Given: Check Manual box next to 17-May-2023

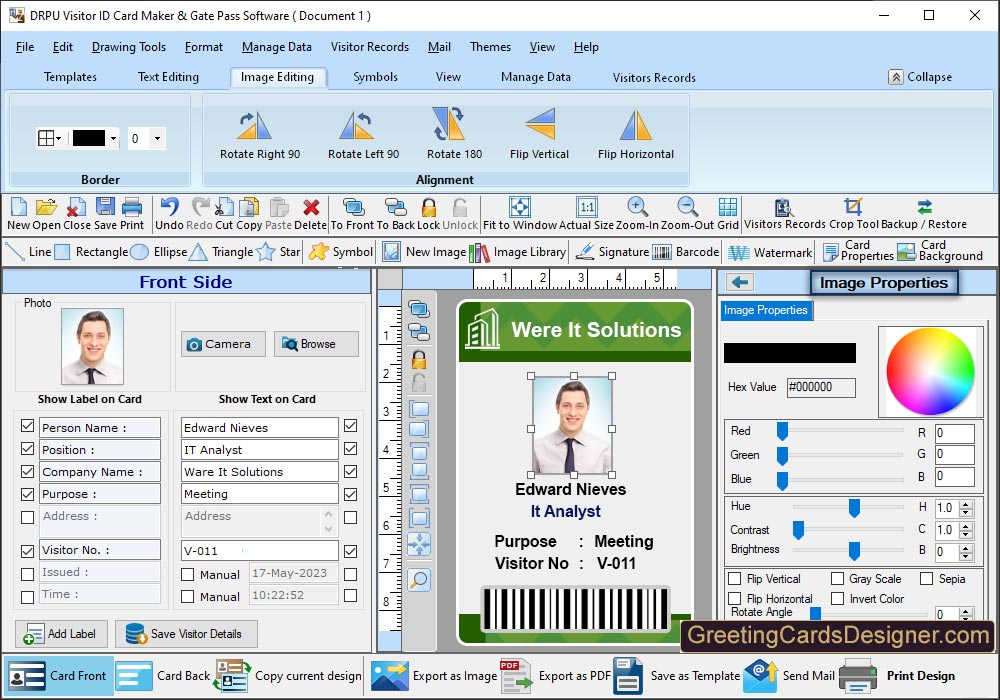Looking at the screenshot, I should pyautogui.click(x=188, y=574).
